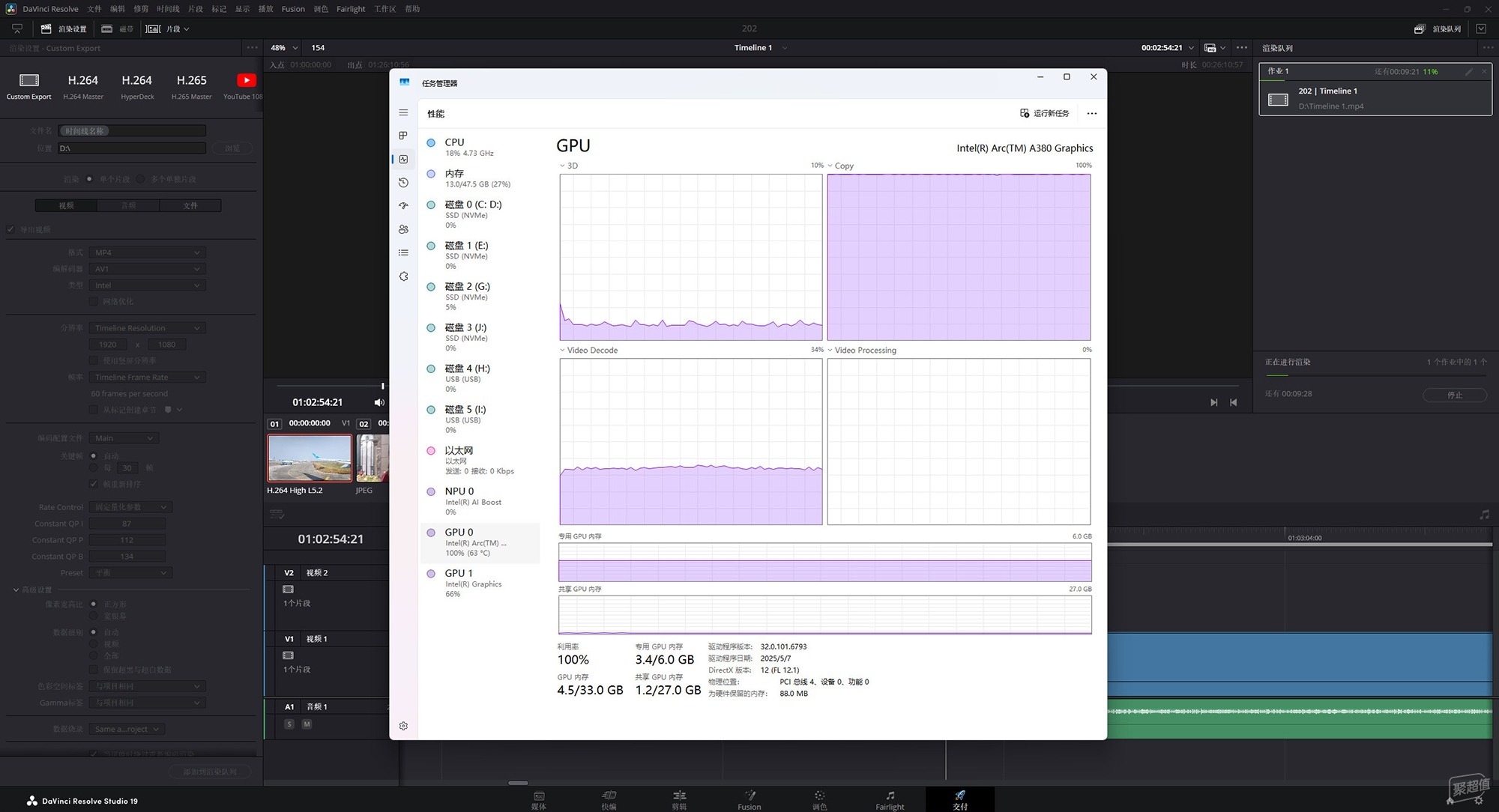Click the viewer volume speaker icon
Screen dimensions: 1499x812
379,402
